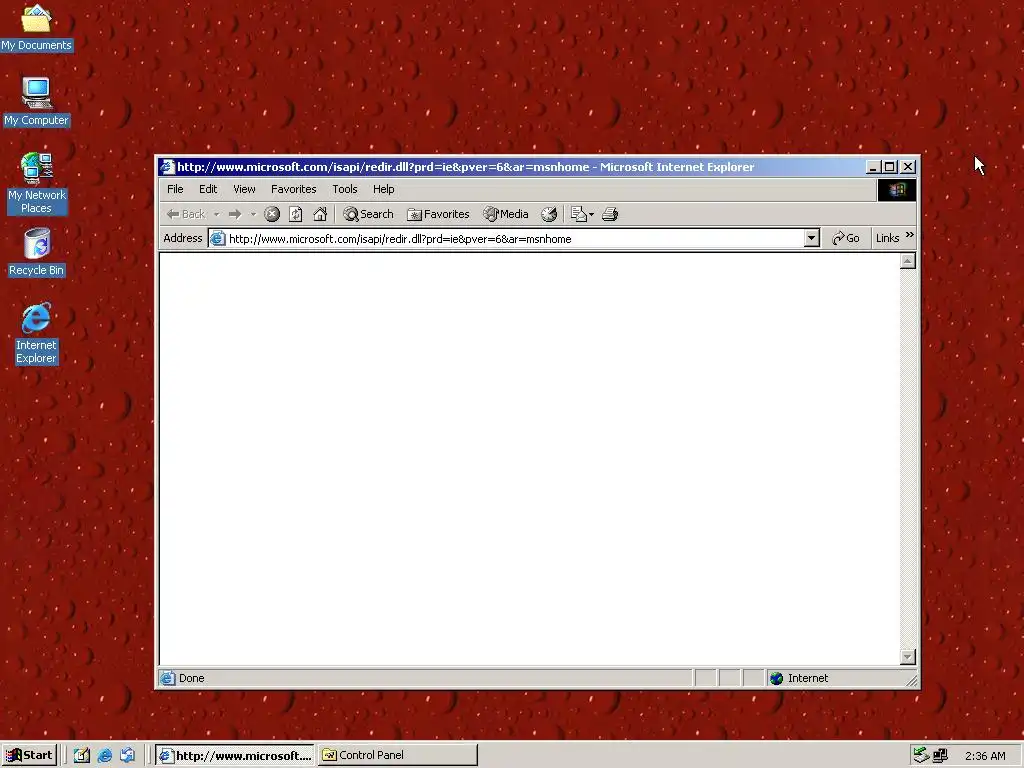Expand the Links bar chevron

click(910, 235)
